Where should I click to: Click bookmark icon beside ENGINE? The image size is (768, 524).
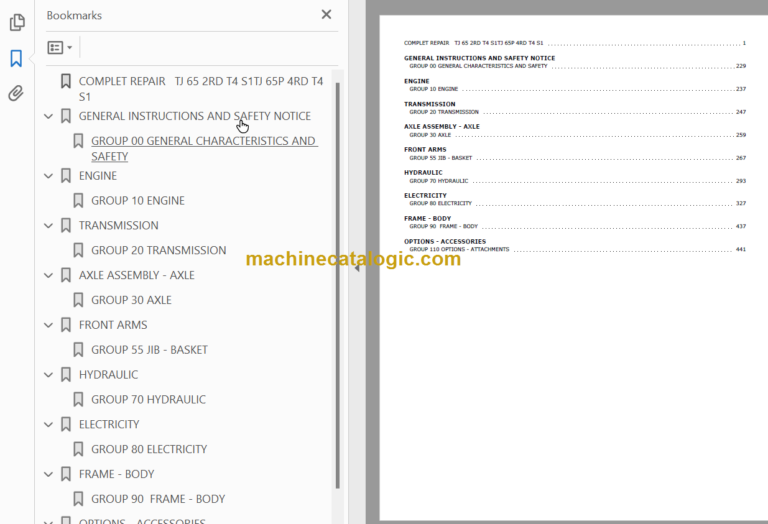pyautogui.click(x=66, y=176)
